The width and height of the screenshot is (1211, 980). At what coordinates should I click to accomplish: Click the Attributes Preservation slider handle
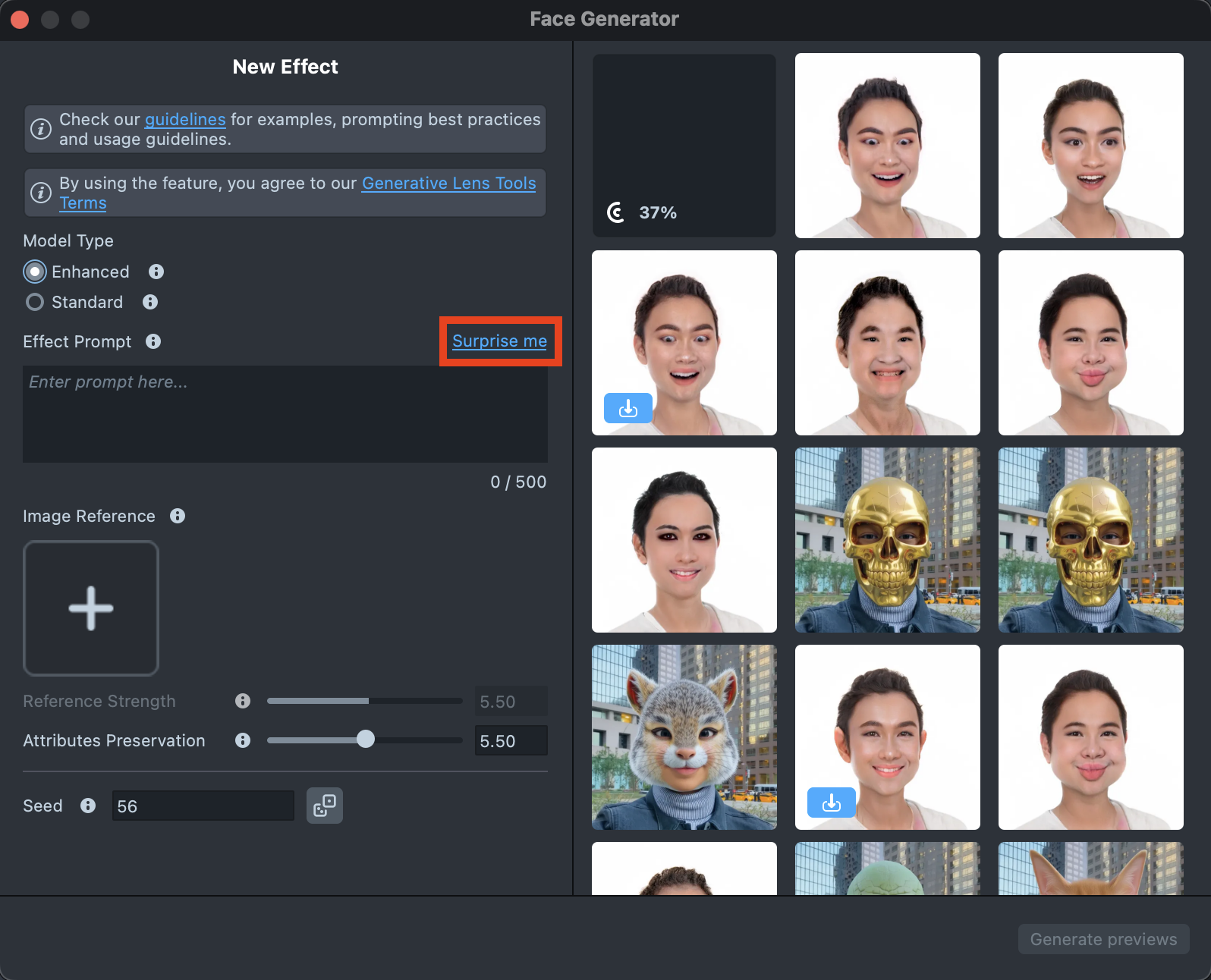pyautogui.click(x=366, y=740)
